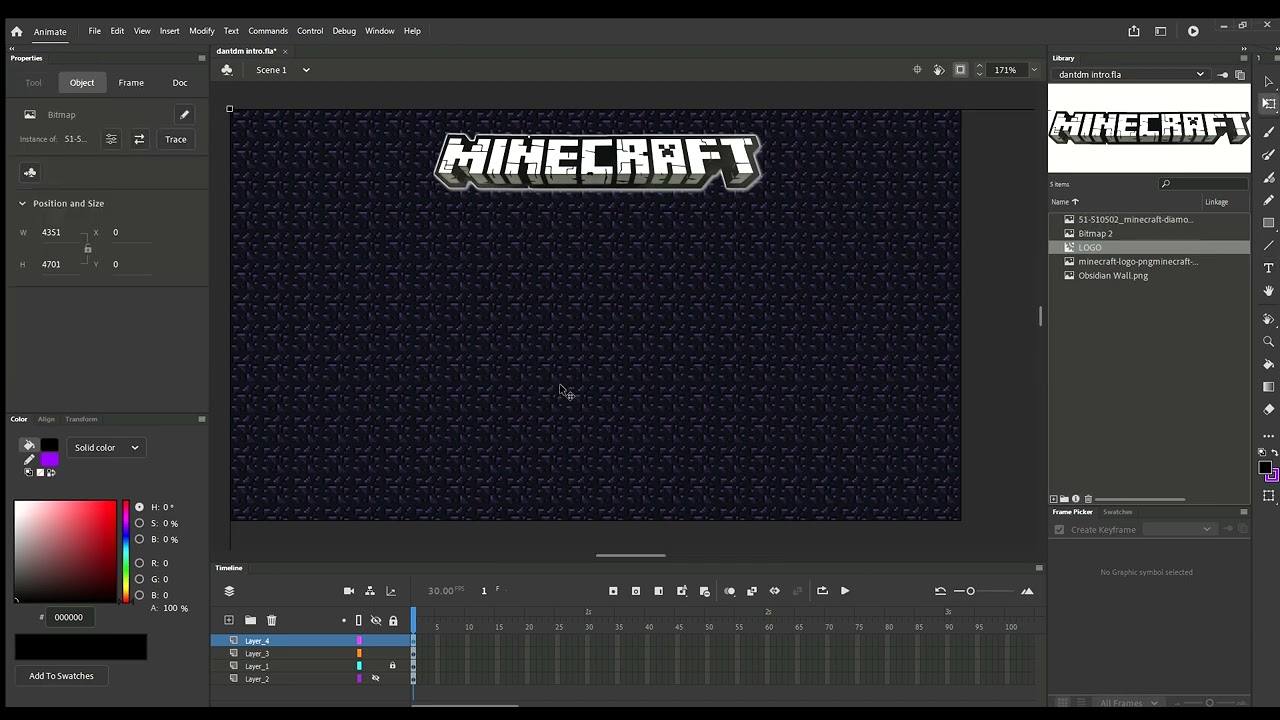Viewport: 1280px width, 720px height.
Task: Open the Modify menu
Action: [x=202, y=31]
